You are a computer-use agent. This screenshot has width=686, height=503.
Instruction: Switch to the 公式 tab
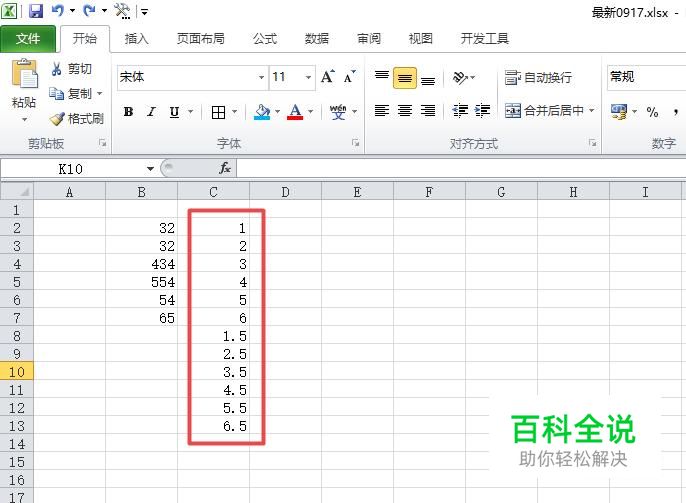point(265,39)
